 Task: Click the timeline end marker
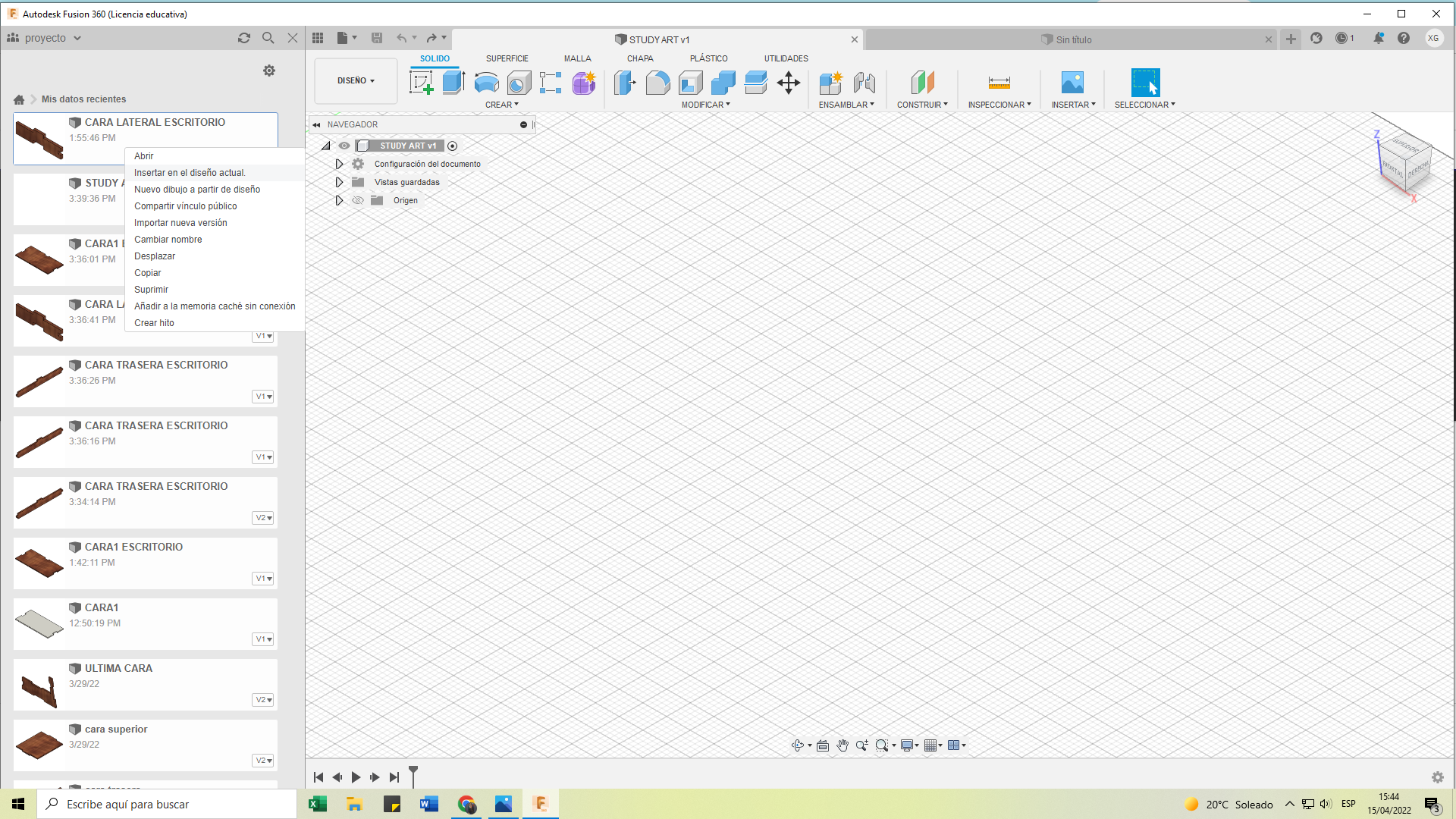pyautogui.click(x=413, y=773)
